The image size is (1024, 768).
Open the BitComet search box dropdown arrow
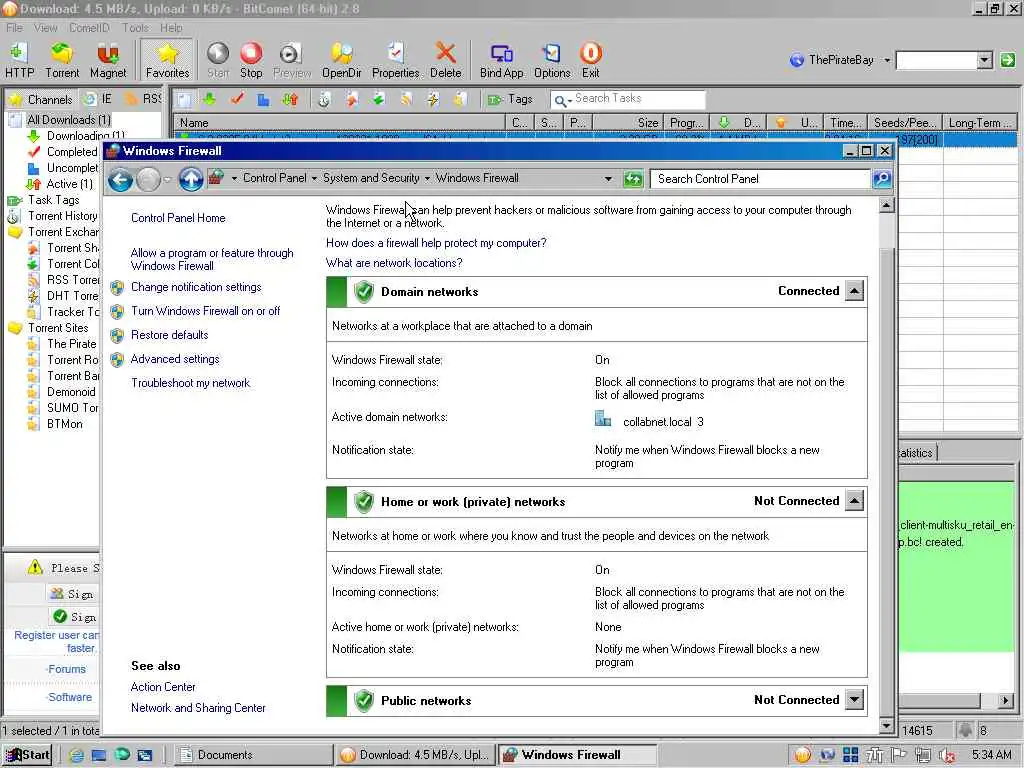(984, 60)
